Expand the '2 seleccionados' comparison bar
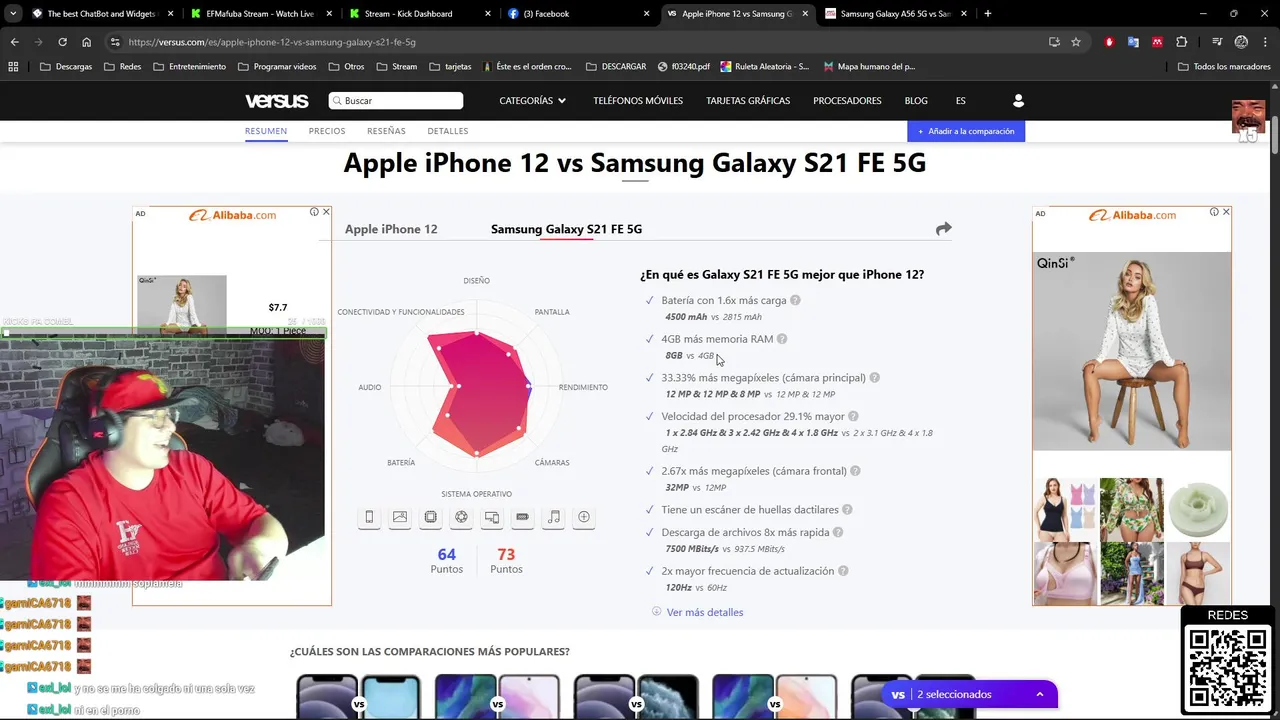Viewport: 1280px width, 720px height. tap(969, 694)
